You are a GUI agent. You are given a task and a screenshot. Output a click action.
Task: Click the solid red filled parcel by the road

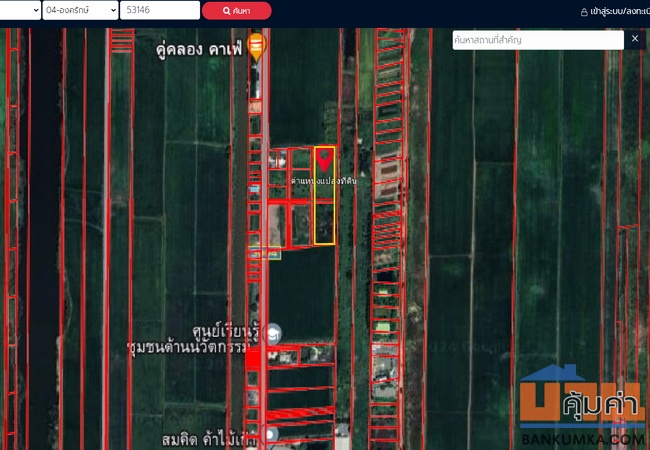(x=254, y=357)
